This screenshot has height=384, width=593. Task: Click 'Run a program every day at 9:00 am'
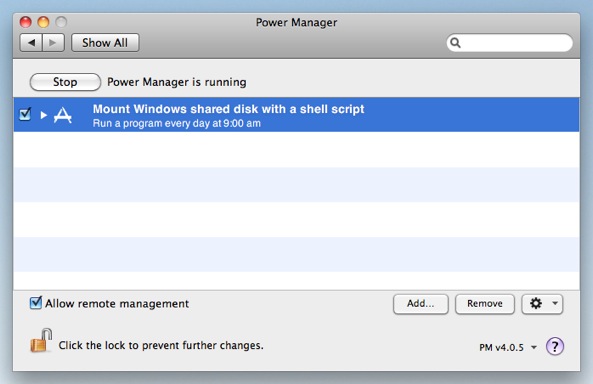(177, 123)
